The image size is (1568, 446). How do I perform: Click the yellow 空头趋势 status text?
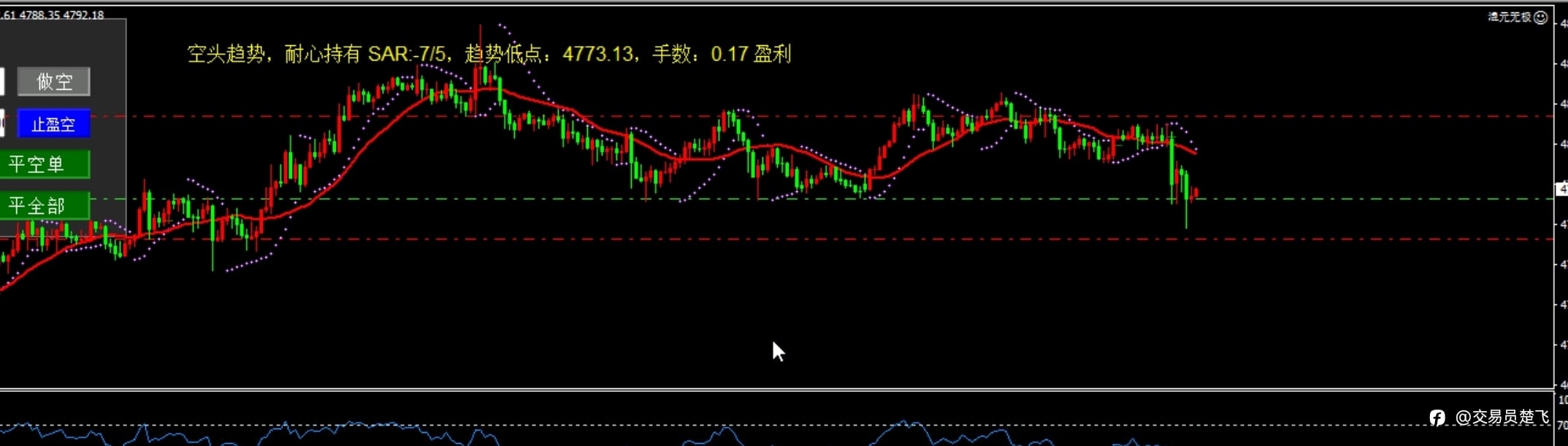[225, 54]
